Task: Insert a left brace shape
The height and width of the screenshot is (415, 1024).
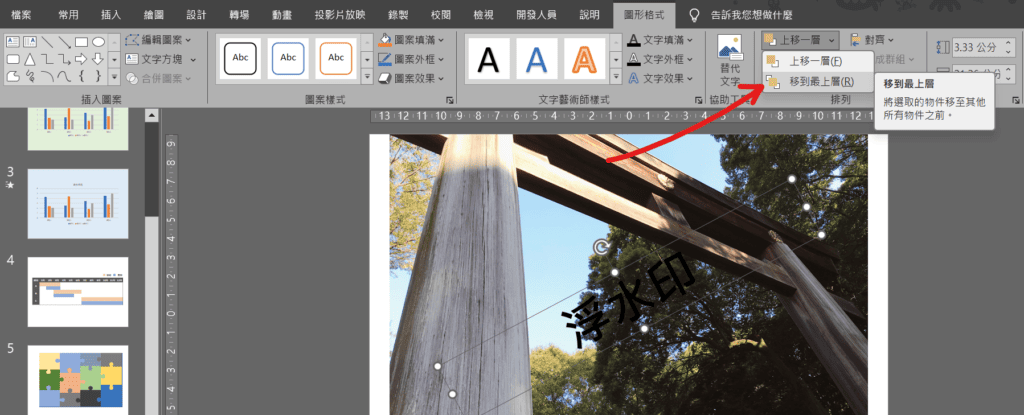Action: 81,77
